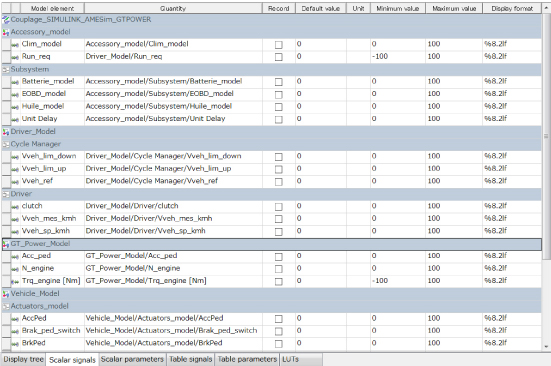Click the signal icon beside Batterie_model
551x366 pixels.
pyautogui.click(x=15, y=82)
